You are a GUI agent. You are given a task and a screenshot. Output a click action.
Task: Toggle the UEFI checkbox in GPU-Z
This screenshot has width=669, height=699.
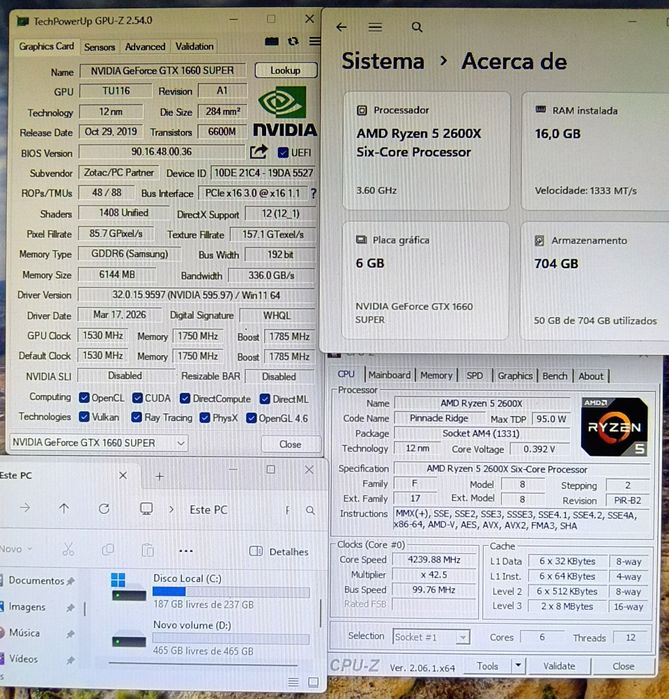(x=283, y=153)
